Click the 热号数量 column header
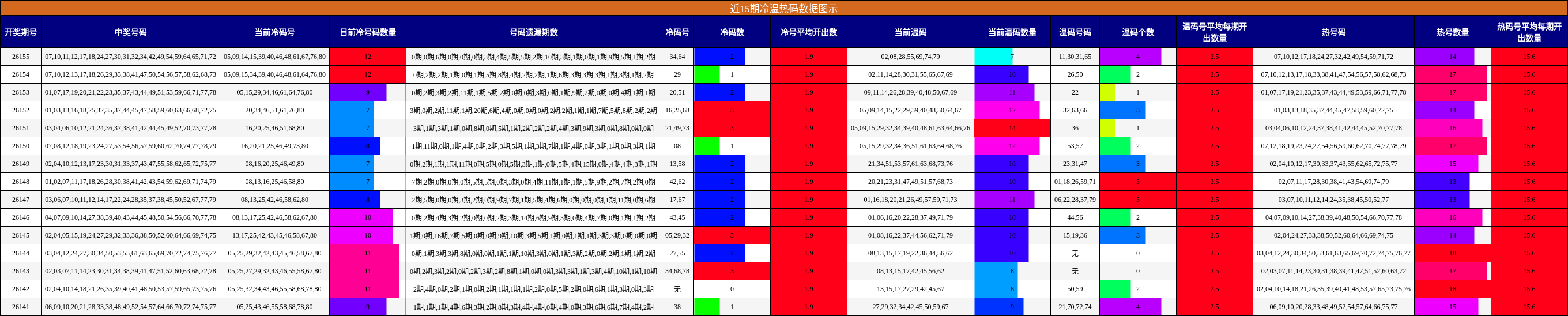The width and height of the screenshot is (1568, 316). [x=1452, y=32]
